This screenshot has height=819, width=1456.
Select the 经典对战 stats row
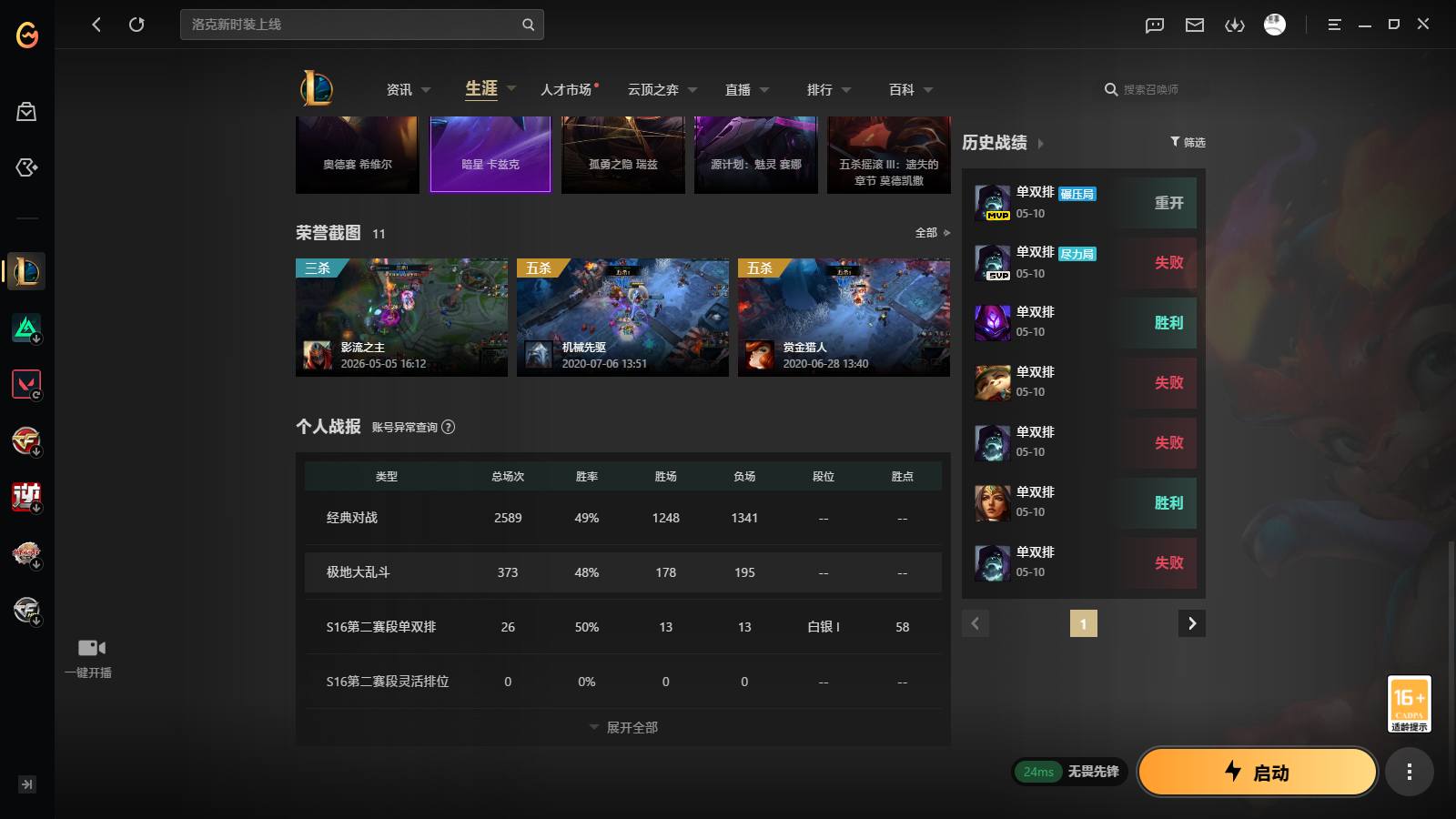click(x=623, y=518)
